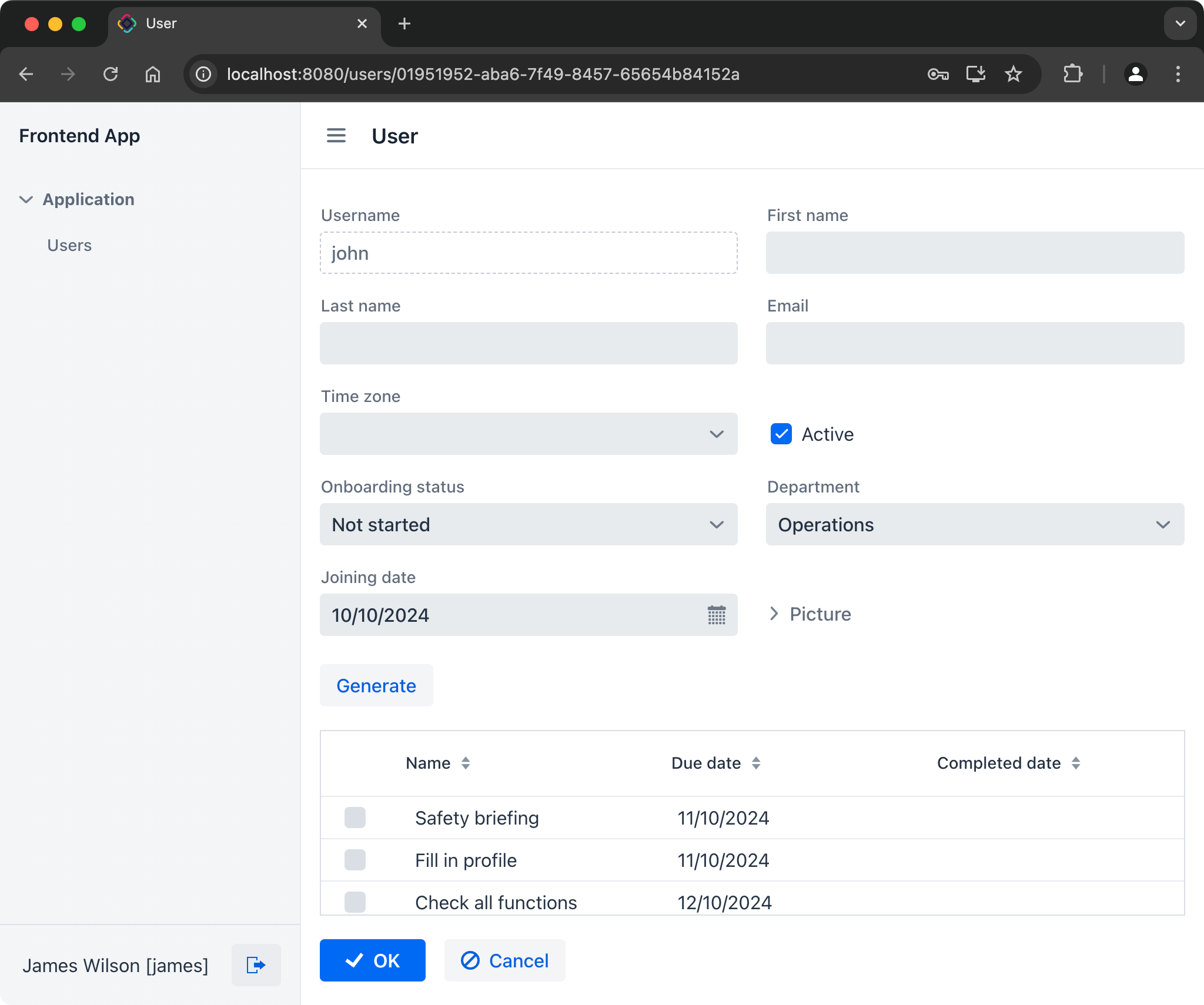Click the Cancel button
This screenshot has width=1204, height=1005.
click(505, 961)
